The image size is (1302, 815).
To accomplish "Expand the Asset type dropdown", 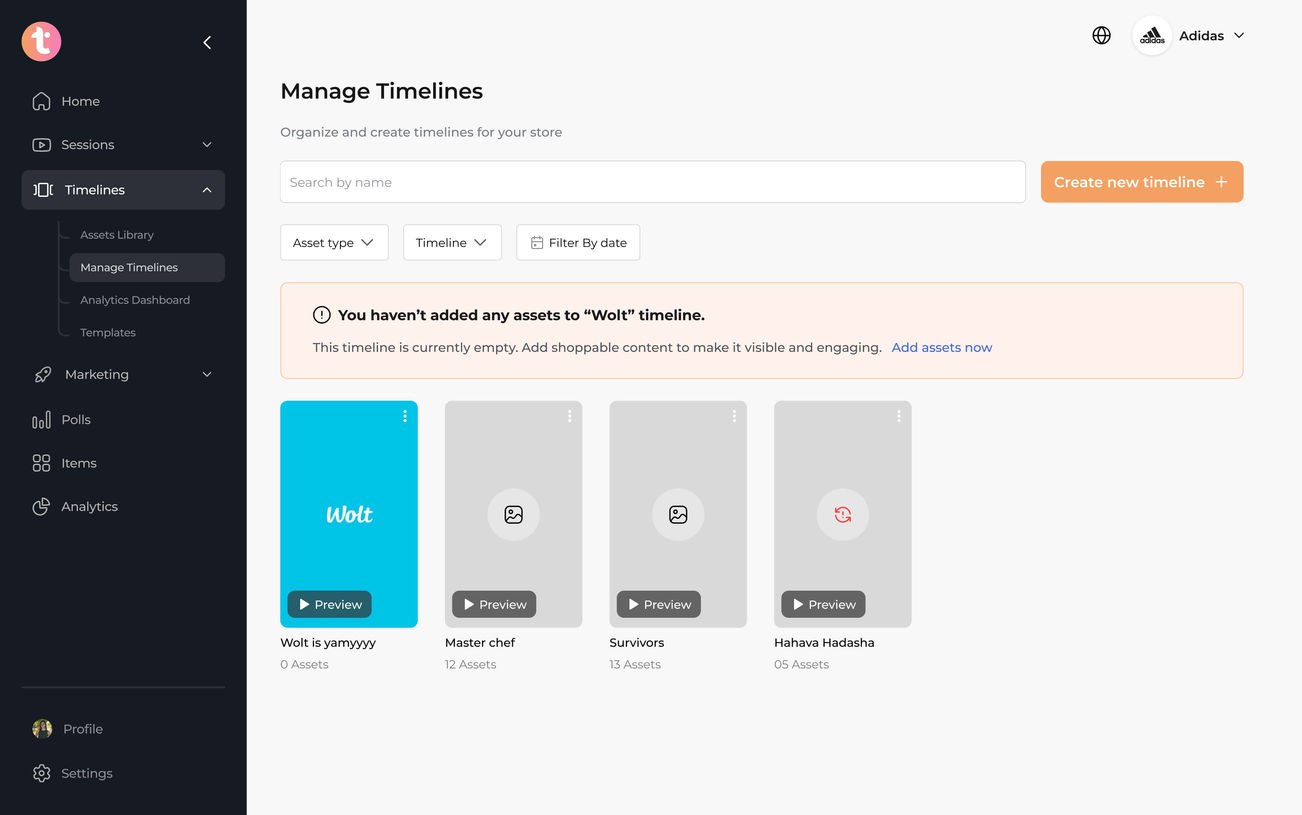I will click(334, 243).
